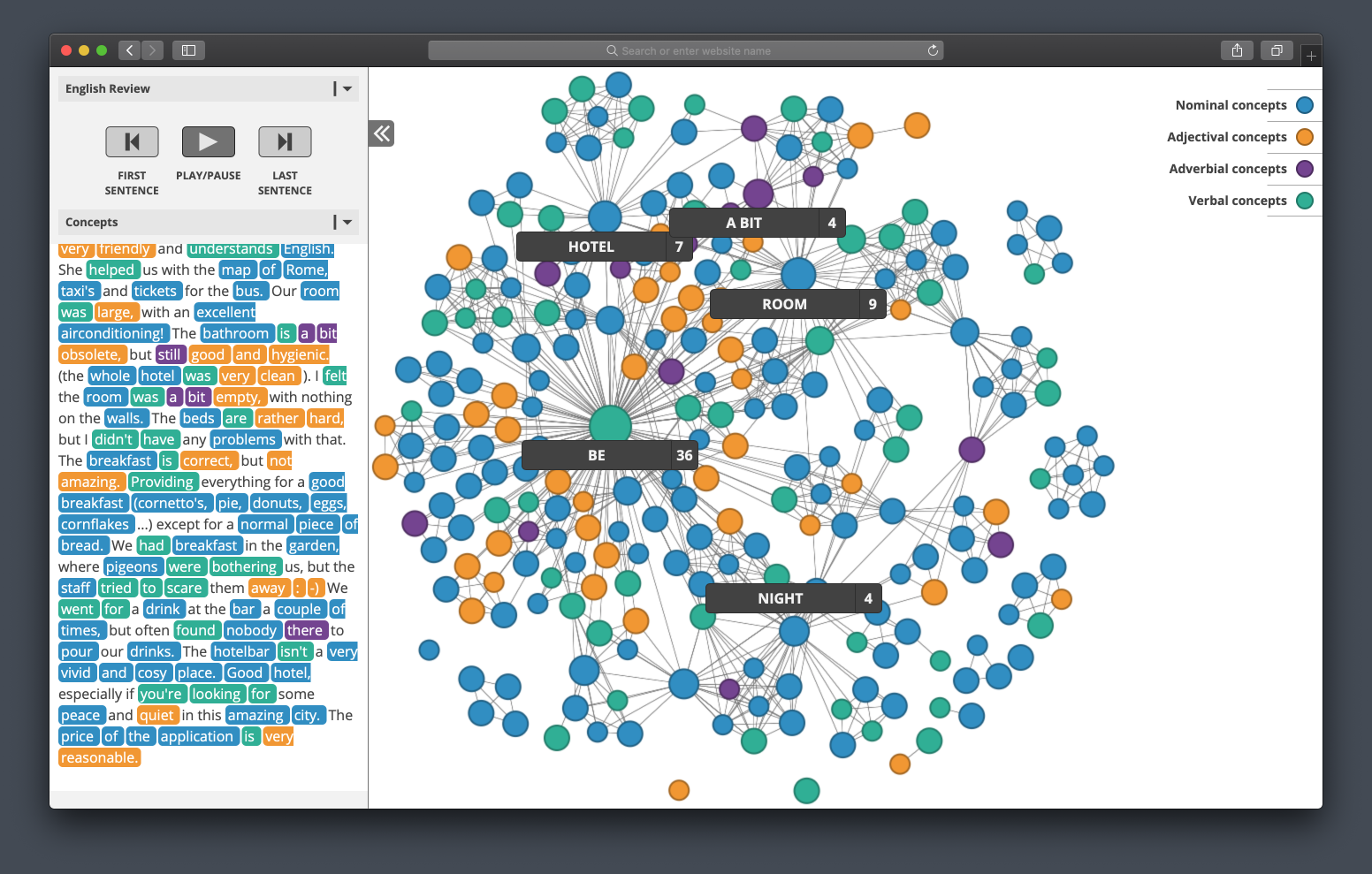This screenshot has height=874, width=1372.
Task: Reload the page with refresh icon
Action: (933, 50)
